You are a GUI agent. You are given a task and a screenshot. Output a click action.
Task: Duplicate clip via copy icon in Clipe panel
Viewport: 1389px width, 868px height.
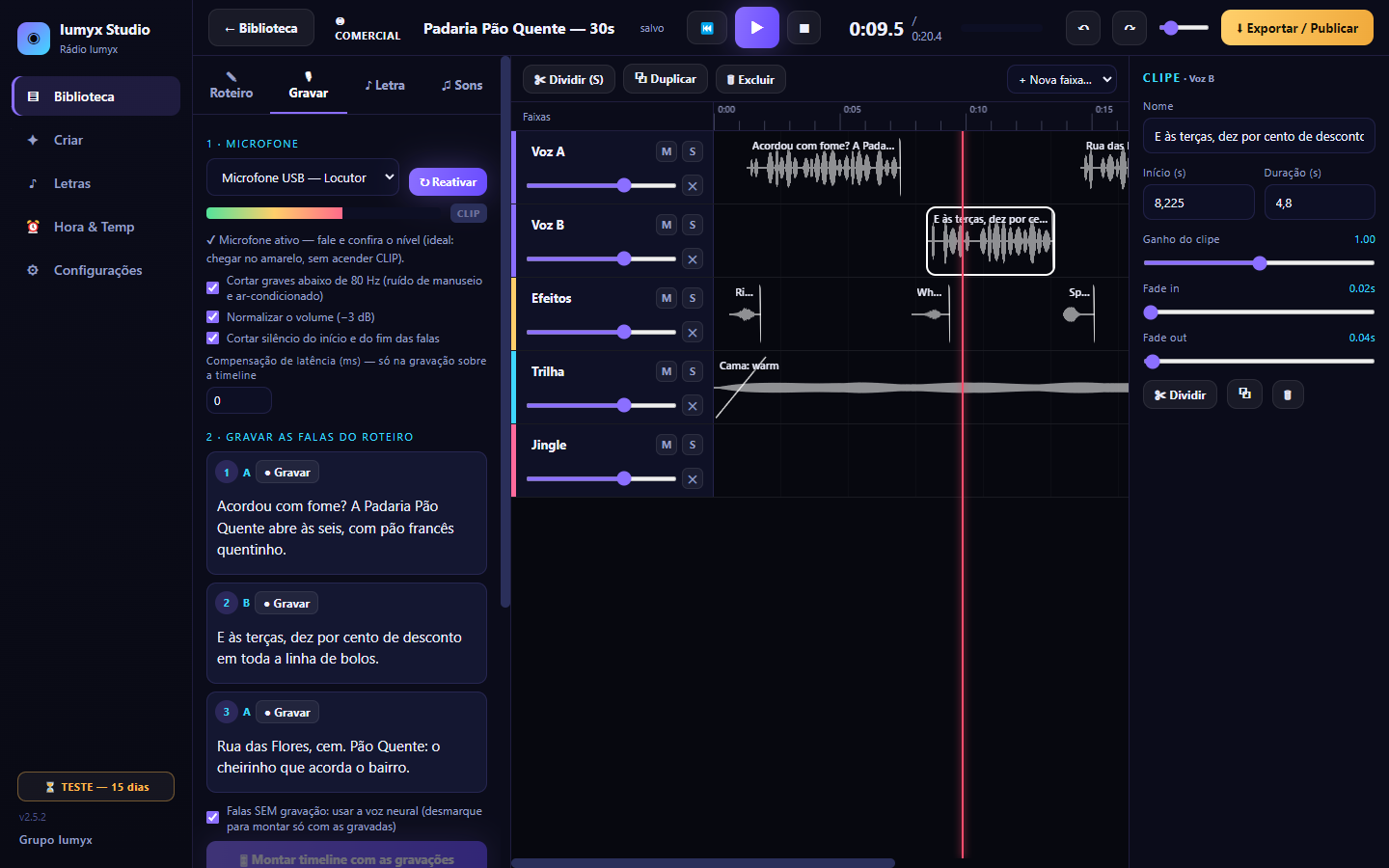click(1244, 394)
